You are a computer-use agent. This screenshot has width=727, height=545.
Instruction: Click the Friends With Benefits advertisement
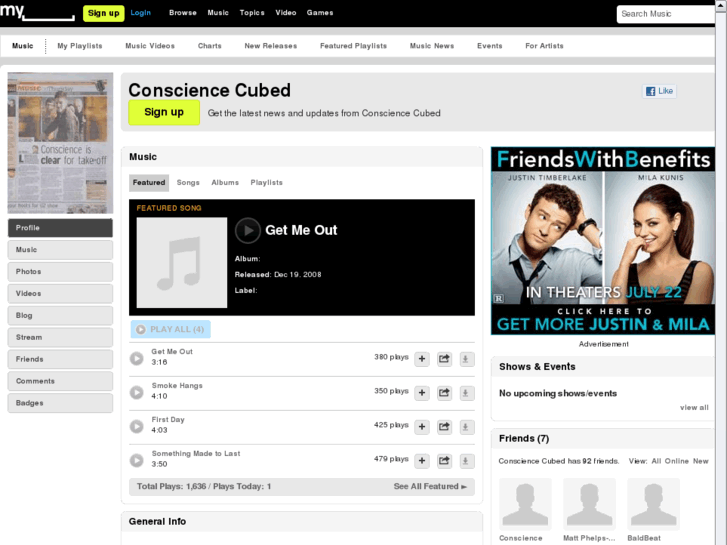click(603, 241)
